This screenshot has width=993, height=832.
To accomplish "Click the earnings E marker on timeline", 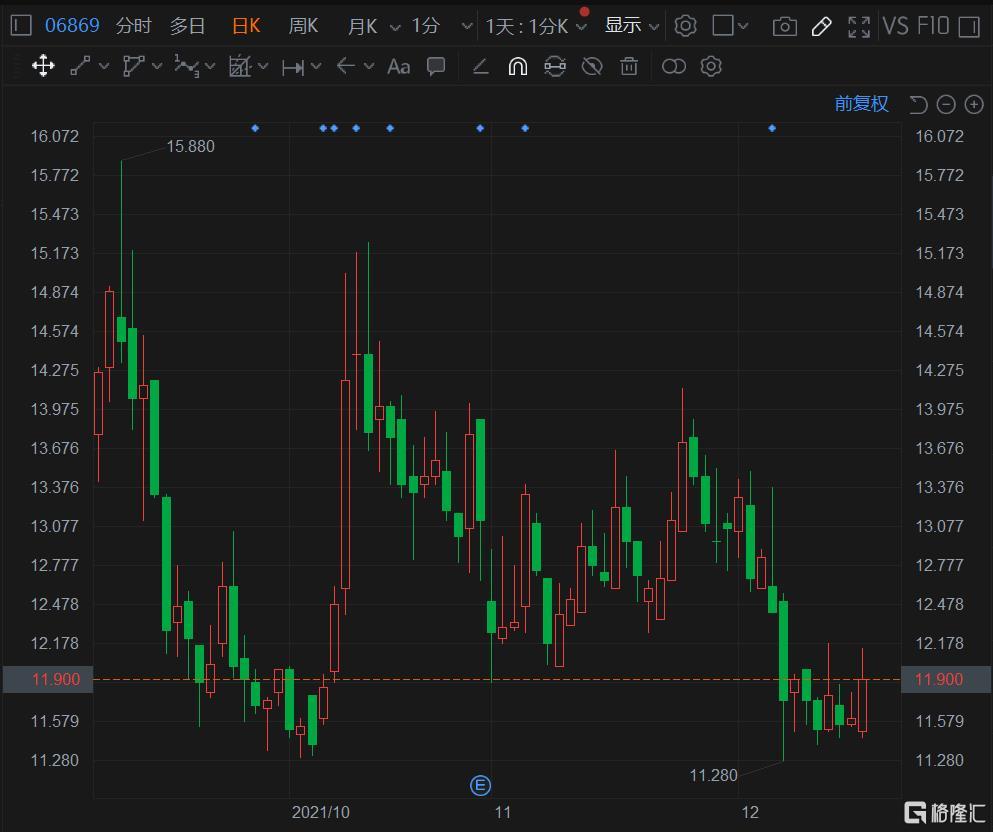I will coord(480,785).
